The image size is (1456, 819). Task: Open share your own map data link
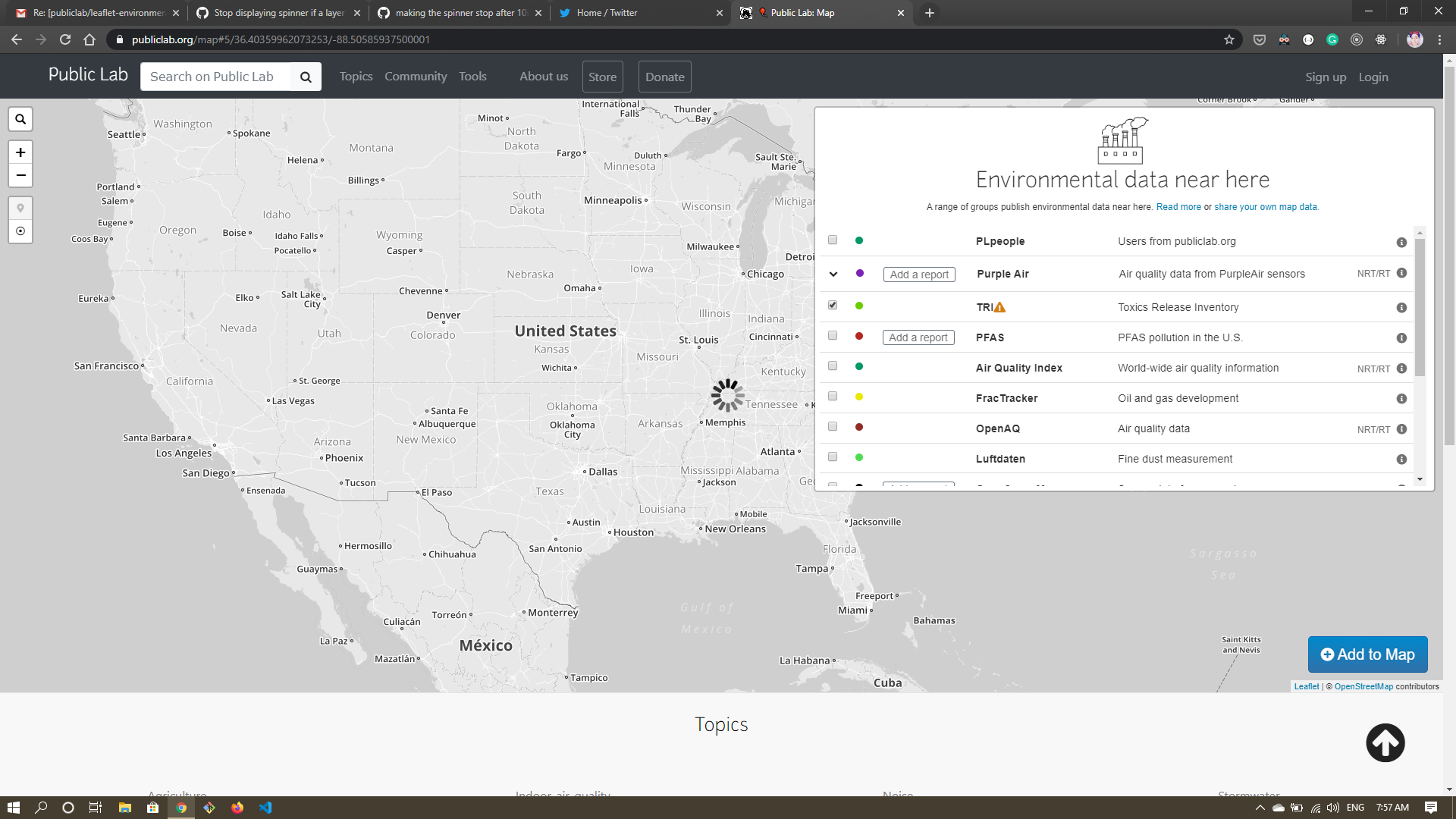(1266, 207)
